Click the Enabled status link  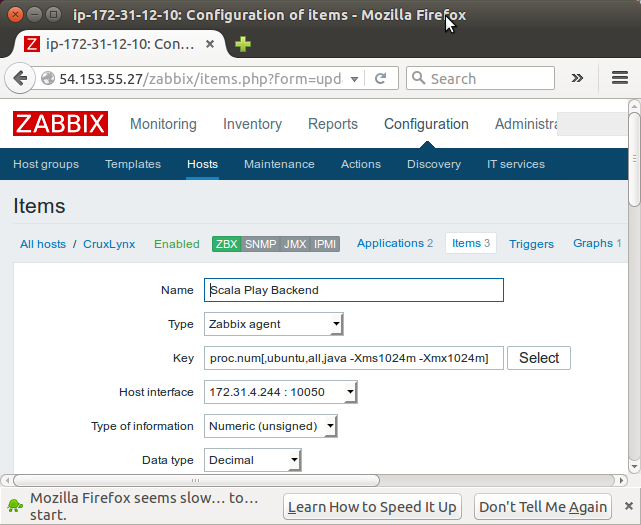(x=177, y=244)
